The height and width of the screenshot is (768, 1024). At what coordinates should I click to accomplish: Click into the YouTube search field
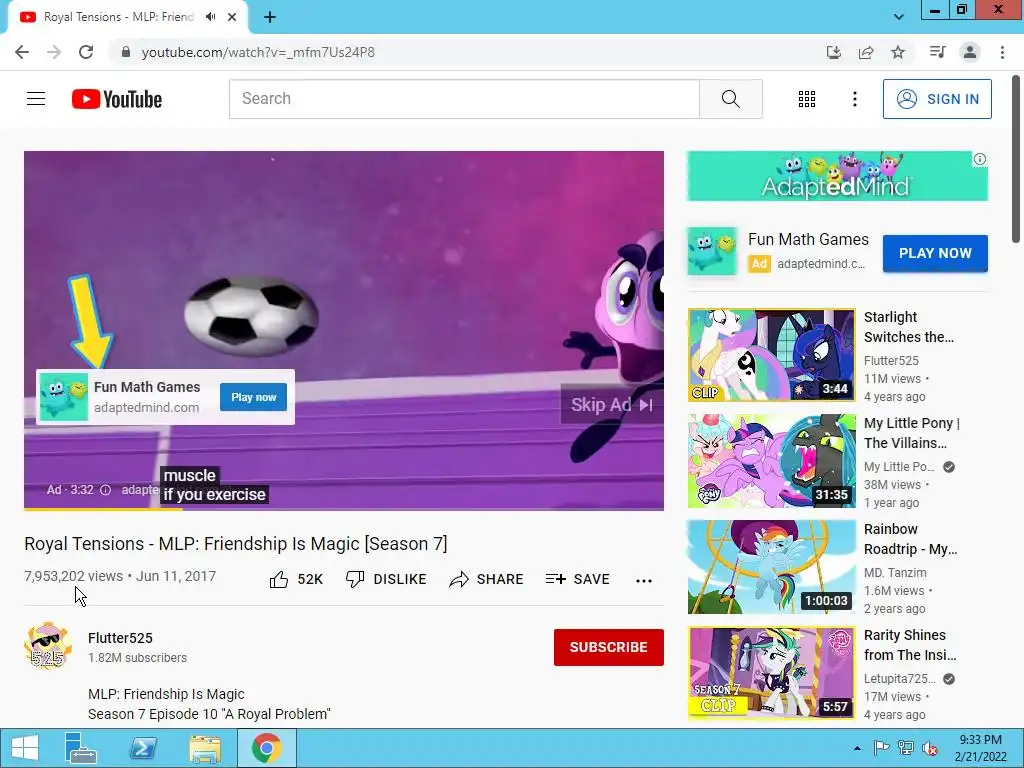pos(464,99)
